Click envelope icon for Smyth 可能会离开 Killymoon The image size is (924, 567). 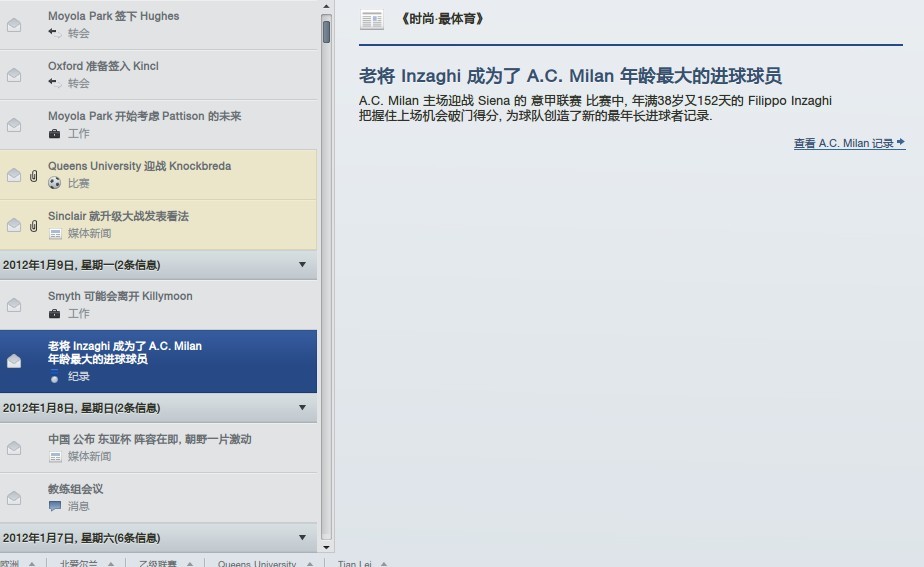point(14,305)
